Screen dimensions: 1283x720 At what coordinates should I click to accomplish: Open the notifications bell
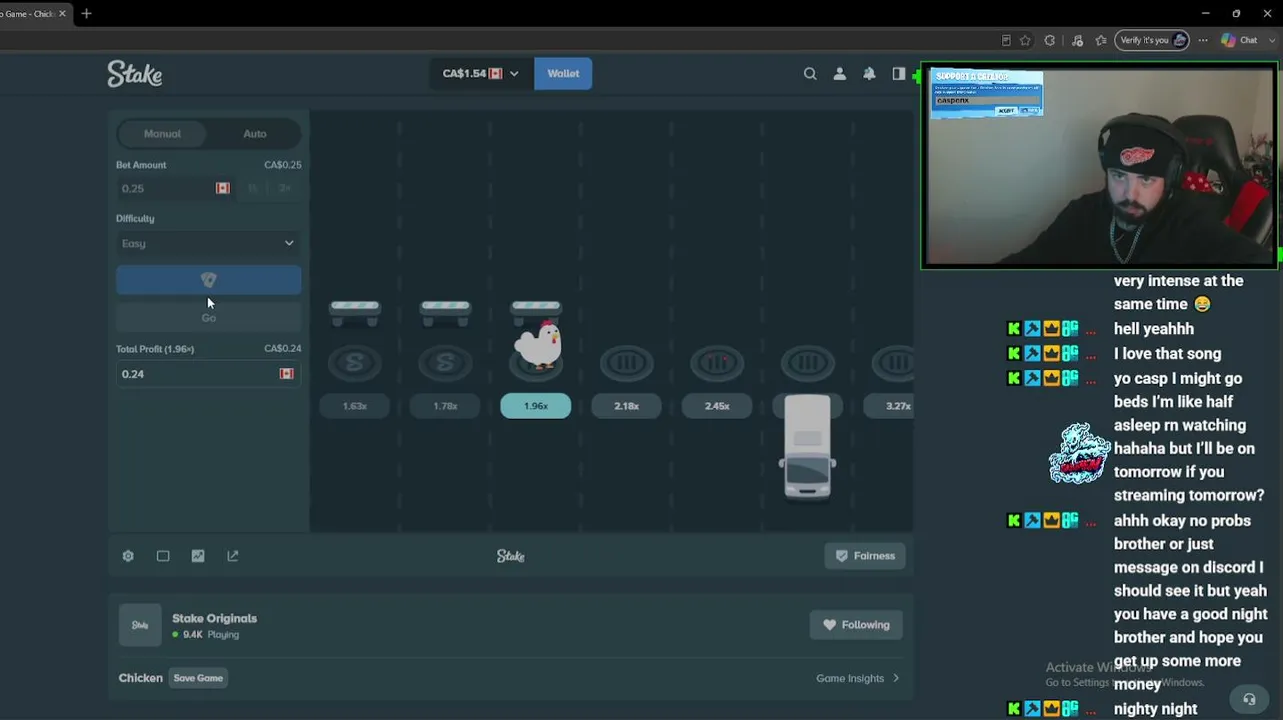click(869, 73)
